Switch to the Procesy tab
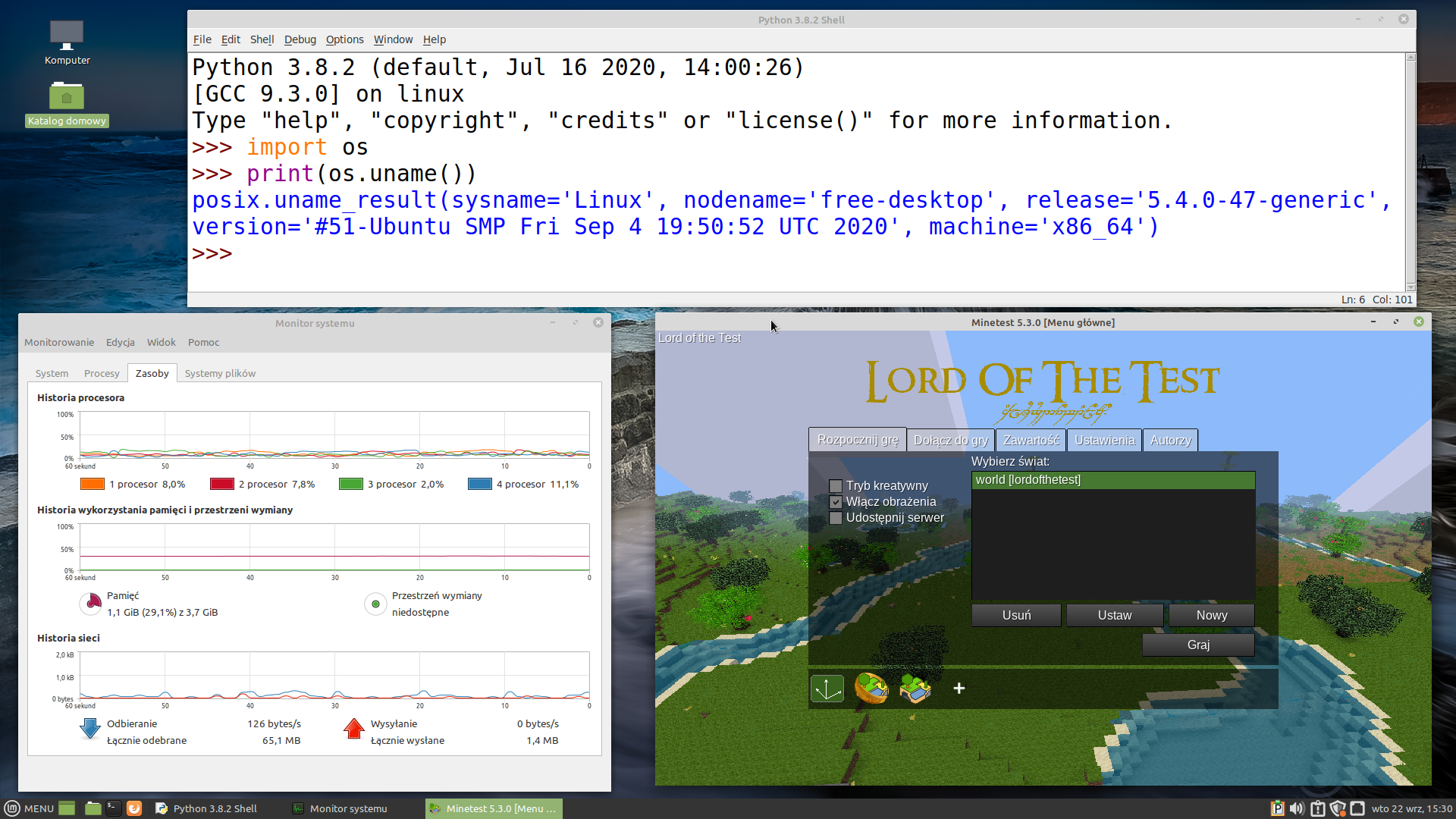Viewport: 1456px width, 819px height. point(102,373)
